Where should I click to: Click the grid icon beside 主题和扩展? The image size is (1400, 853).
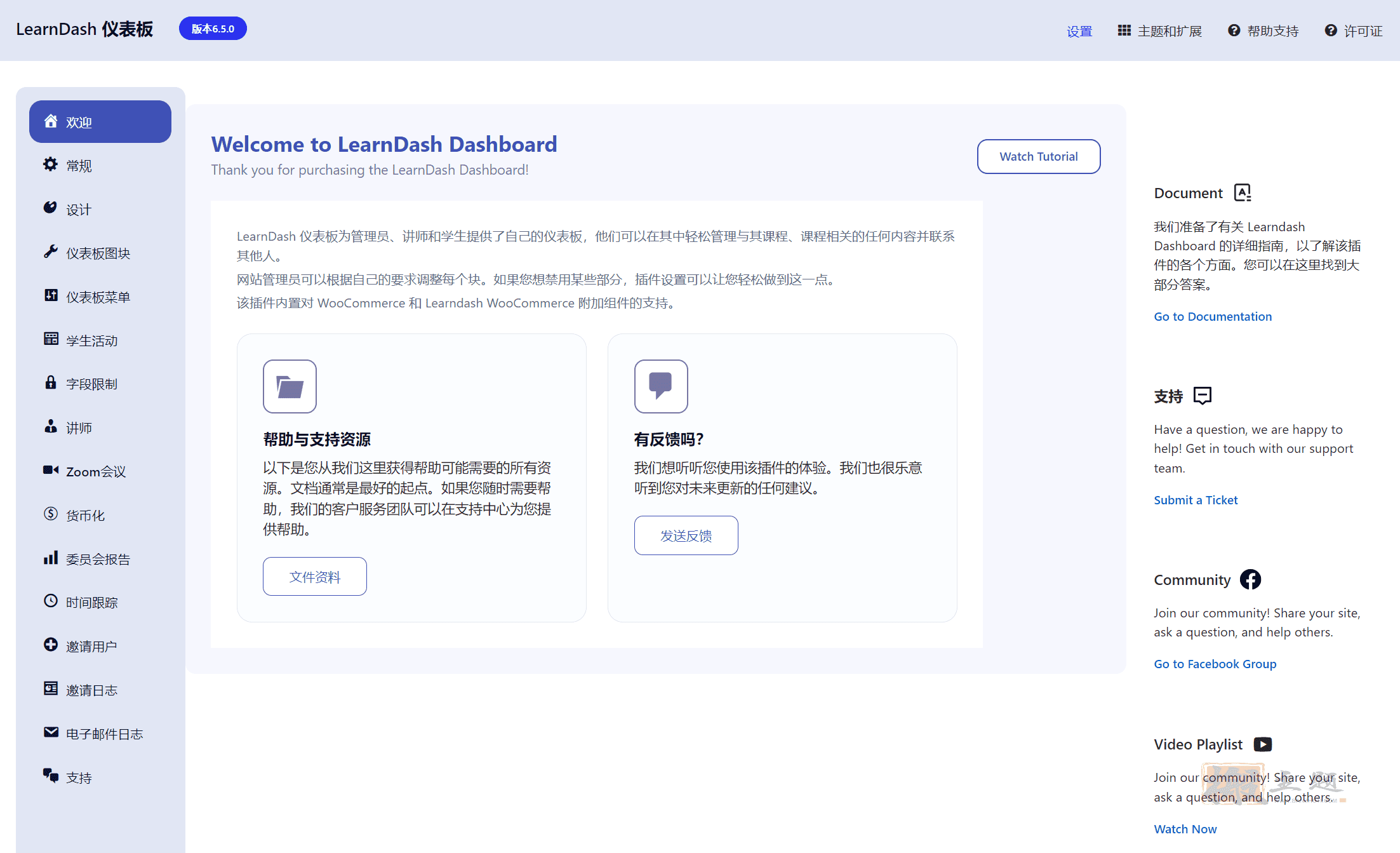[1124, 30]
